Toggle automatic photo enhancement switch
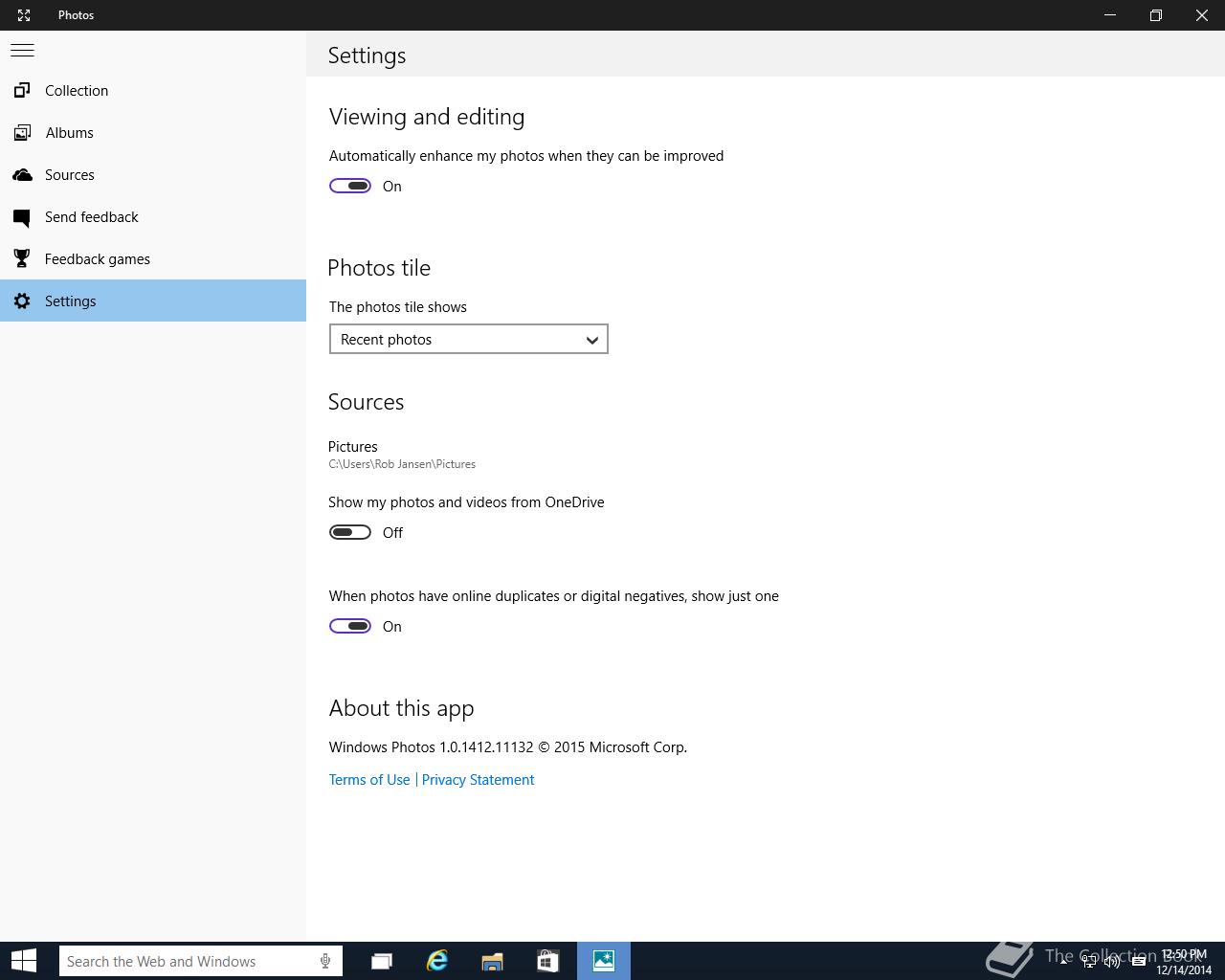 350,186
